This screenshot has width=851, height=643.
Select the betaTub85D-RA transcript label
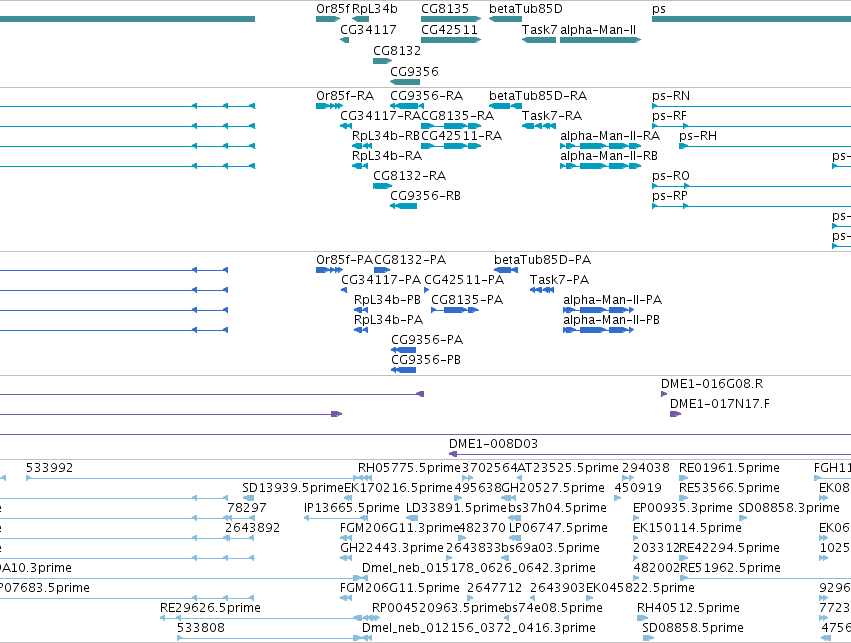click(x=538, y=96)
